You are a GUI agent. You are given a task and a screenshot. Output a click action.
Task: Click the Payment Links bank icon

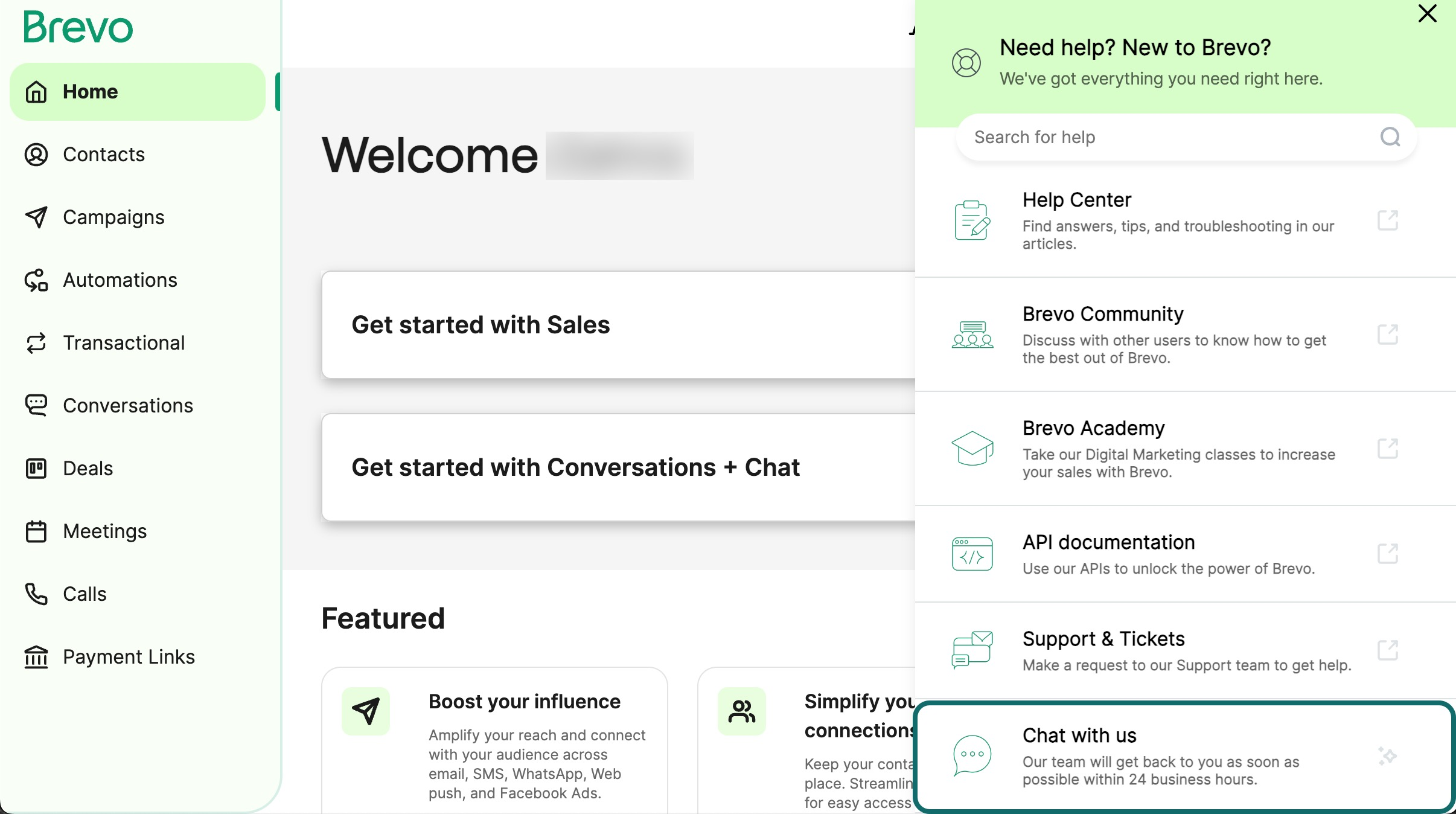(x=36, y=657)
